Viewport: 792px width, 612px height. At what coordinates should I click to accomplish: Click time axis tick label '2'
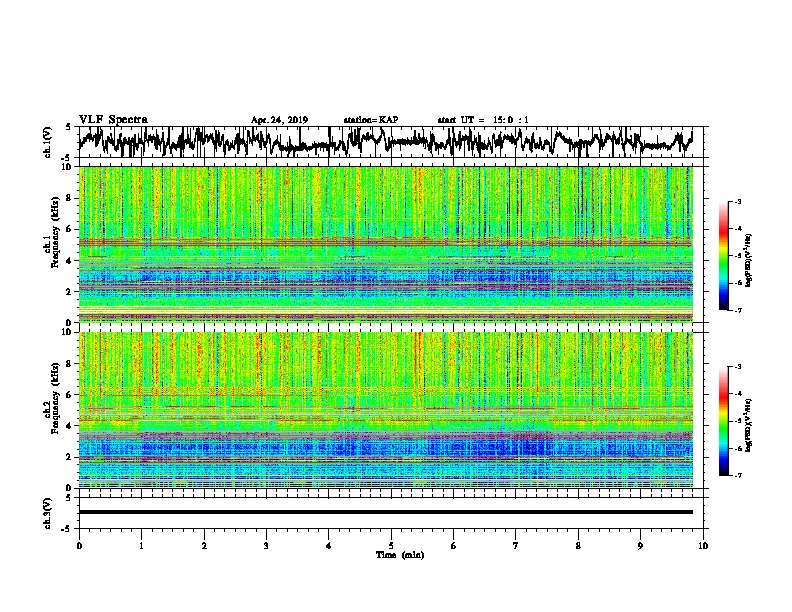(x=204, y=545)
